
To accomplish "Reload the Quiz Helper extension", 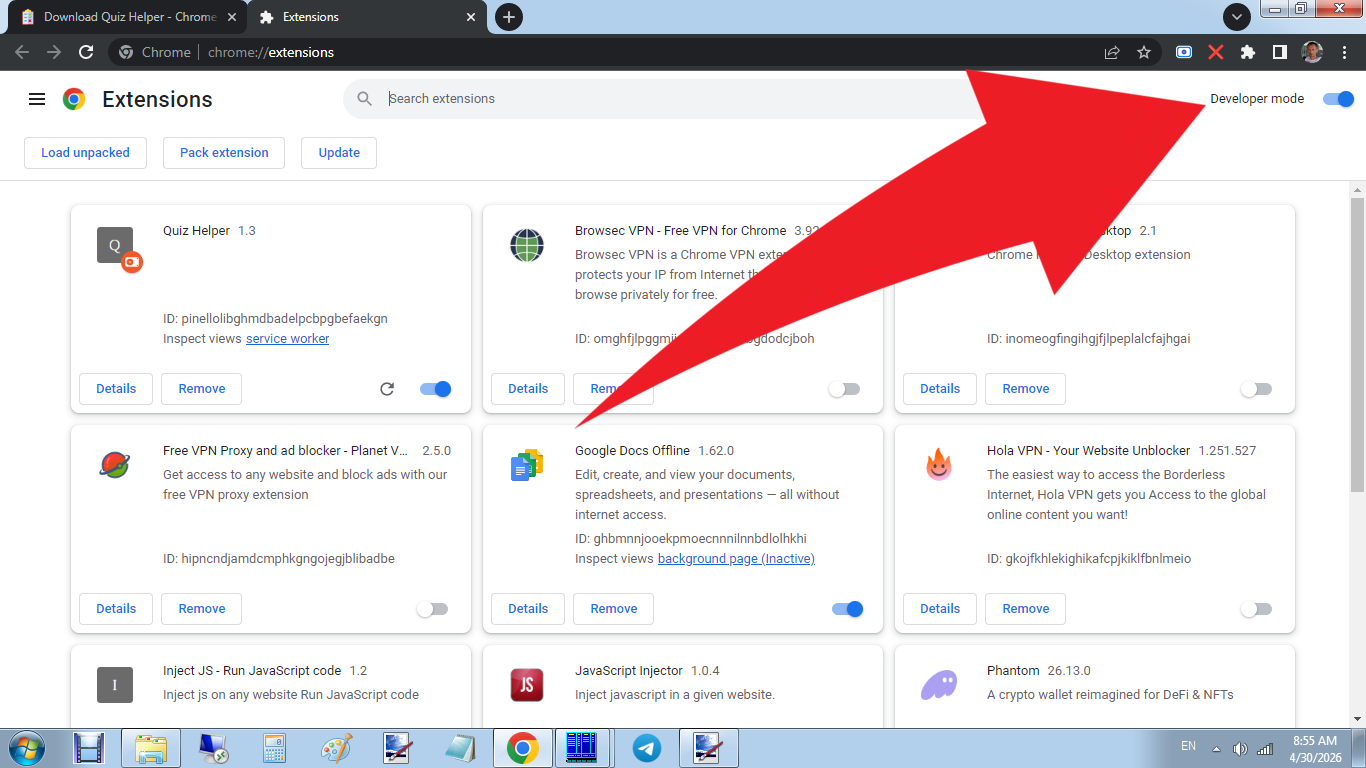I will click(x=387, y=389).
